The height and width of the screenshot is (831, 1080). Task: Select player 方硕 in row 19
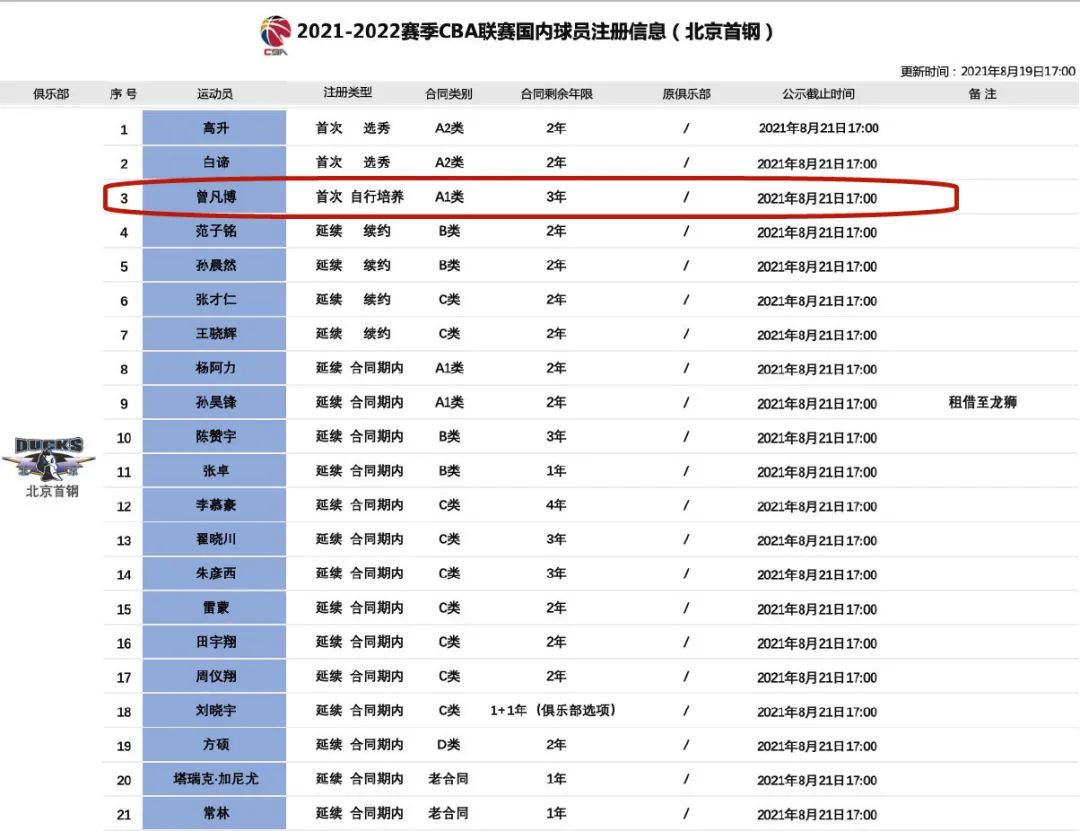pos(214,745)
